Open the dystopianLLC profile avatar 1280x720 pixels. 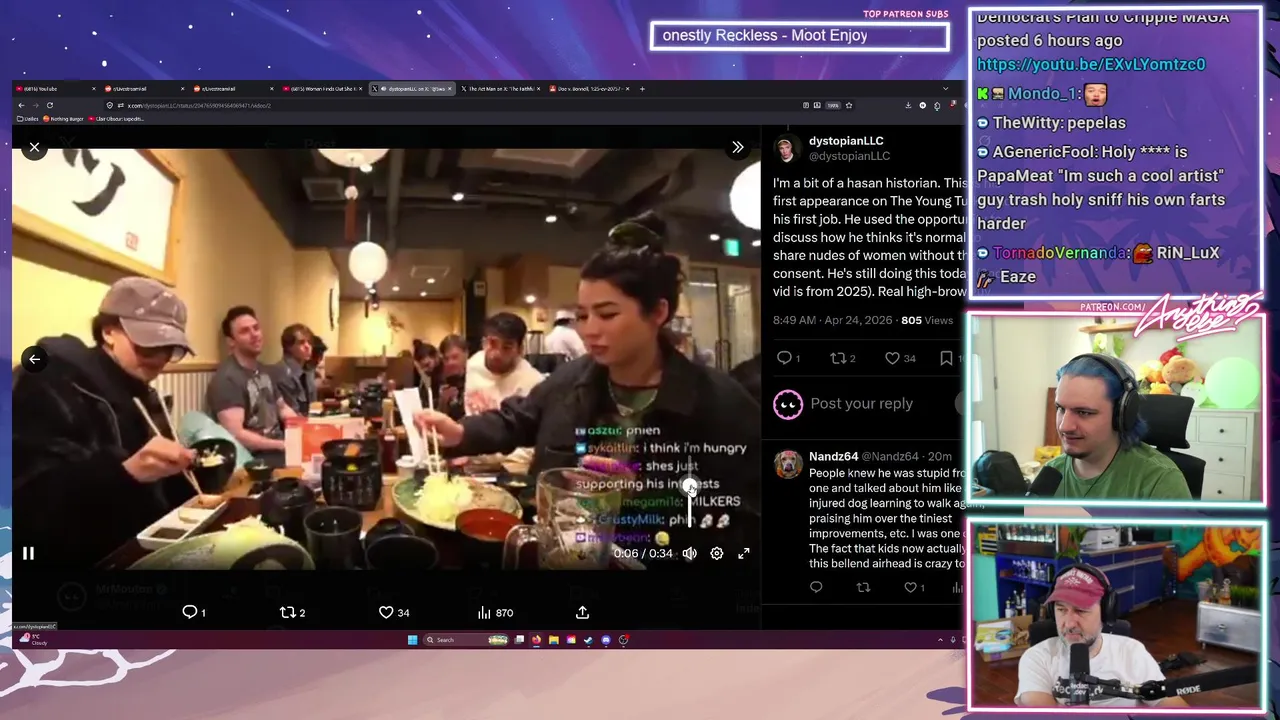coord(788,148)
